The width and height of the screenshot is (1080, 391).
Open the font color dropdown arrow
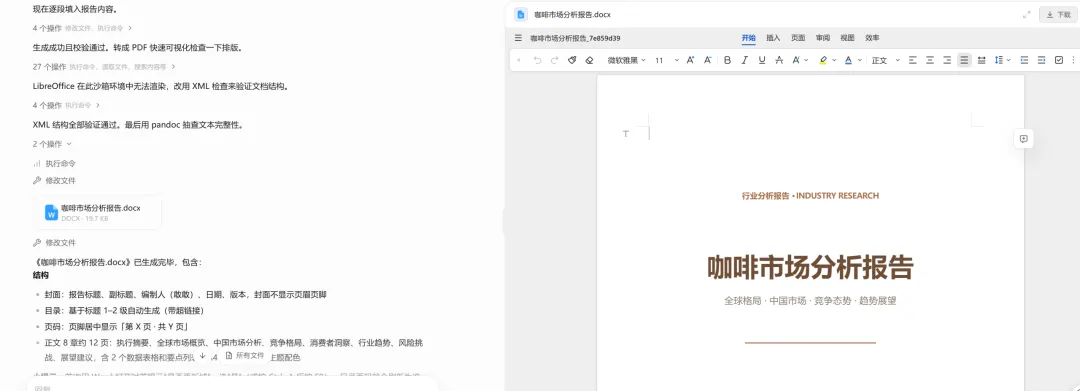point(860,61)
